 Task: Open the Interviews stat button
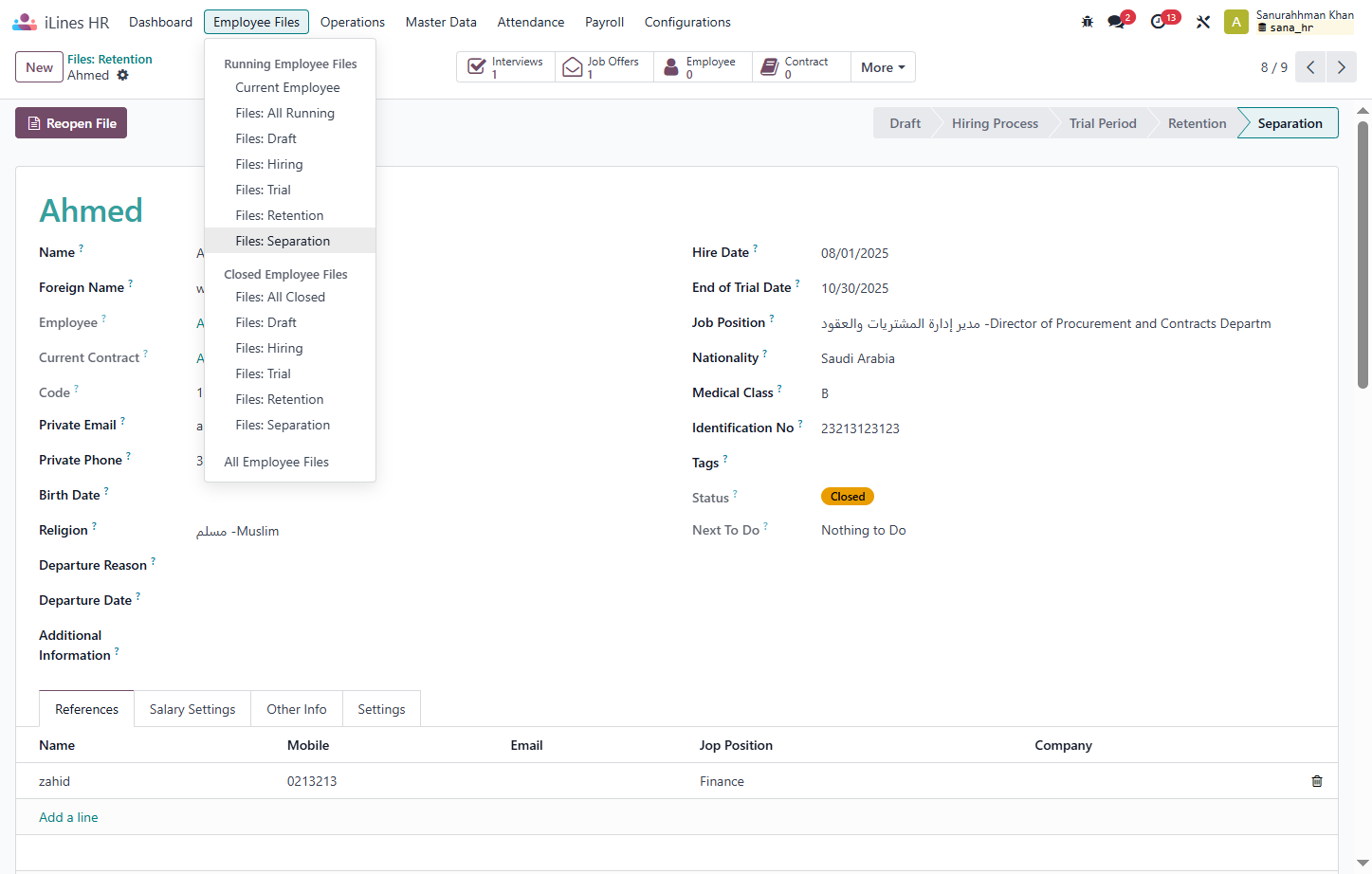[506, 67]
